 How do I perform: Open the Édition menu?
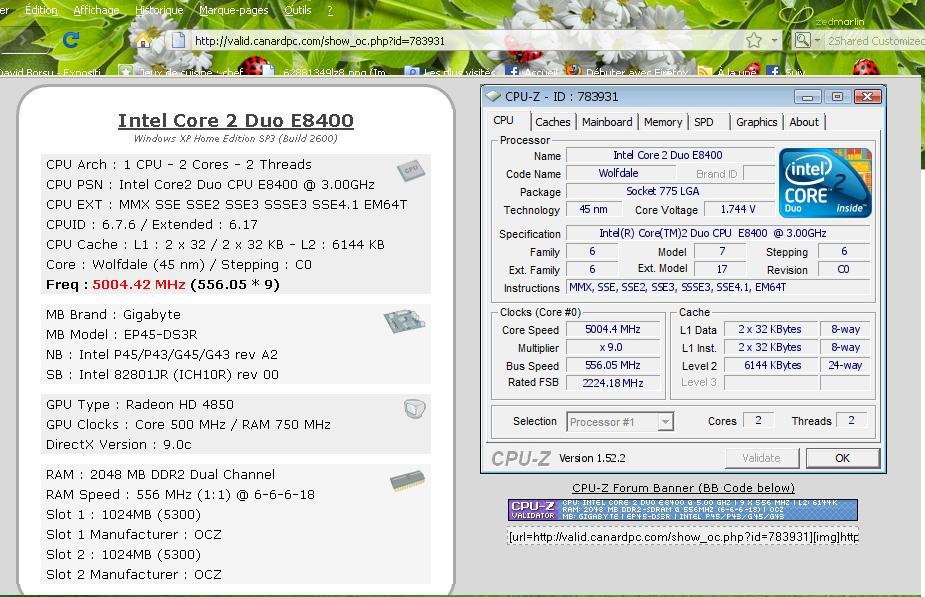coord(41,10)
